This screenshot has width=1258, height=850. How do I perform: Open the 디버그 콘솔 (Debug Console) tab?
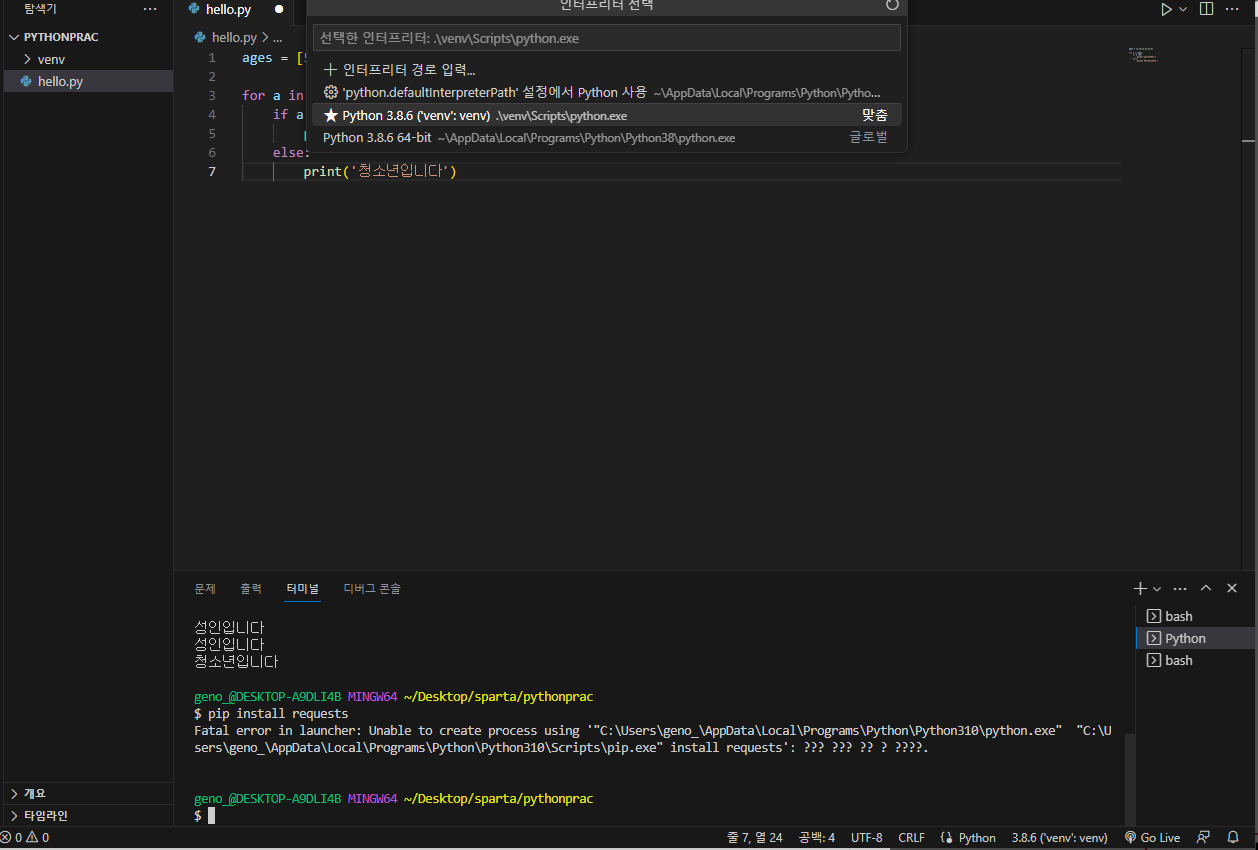(372, 589)
